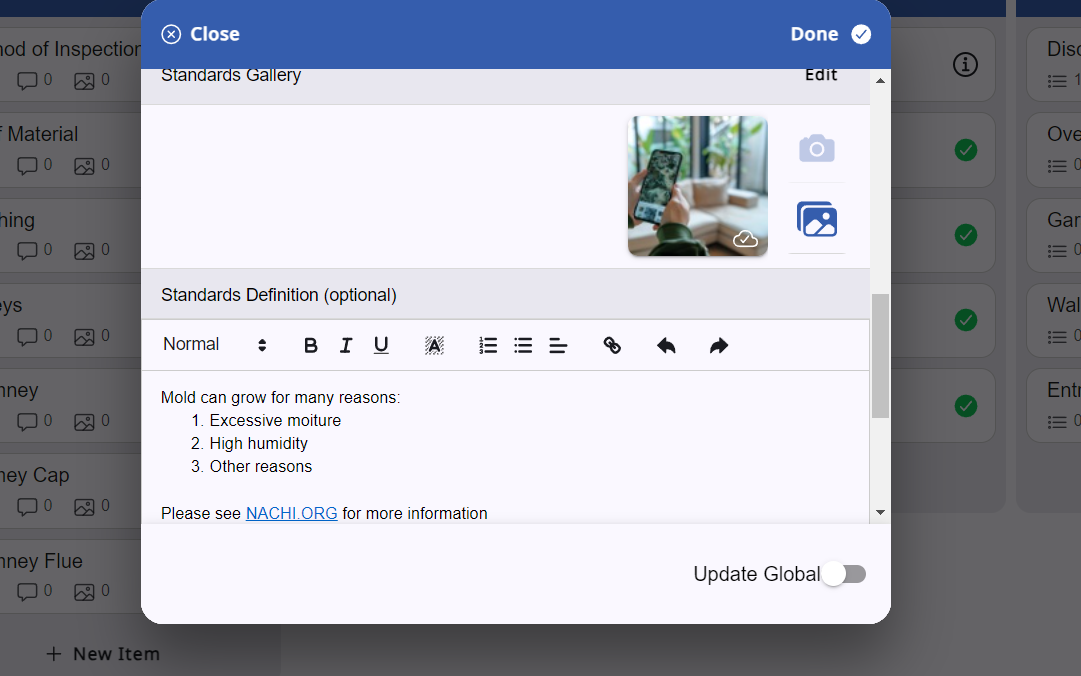Viewport: 1081px width, 676px height.
Task: Open the Normal text style dropdown
Action: tap(215, 345)
